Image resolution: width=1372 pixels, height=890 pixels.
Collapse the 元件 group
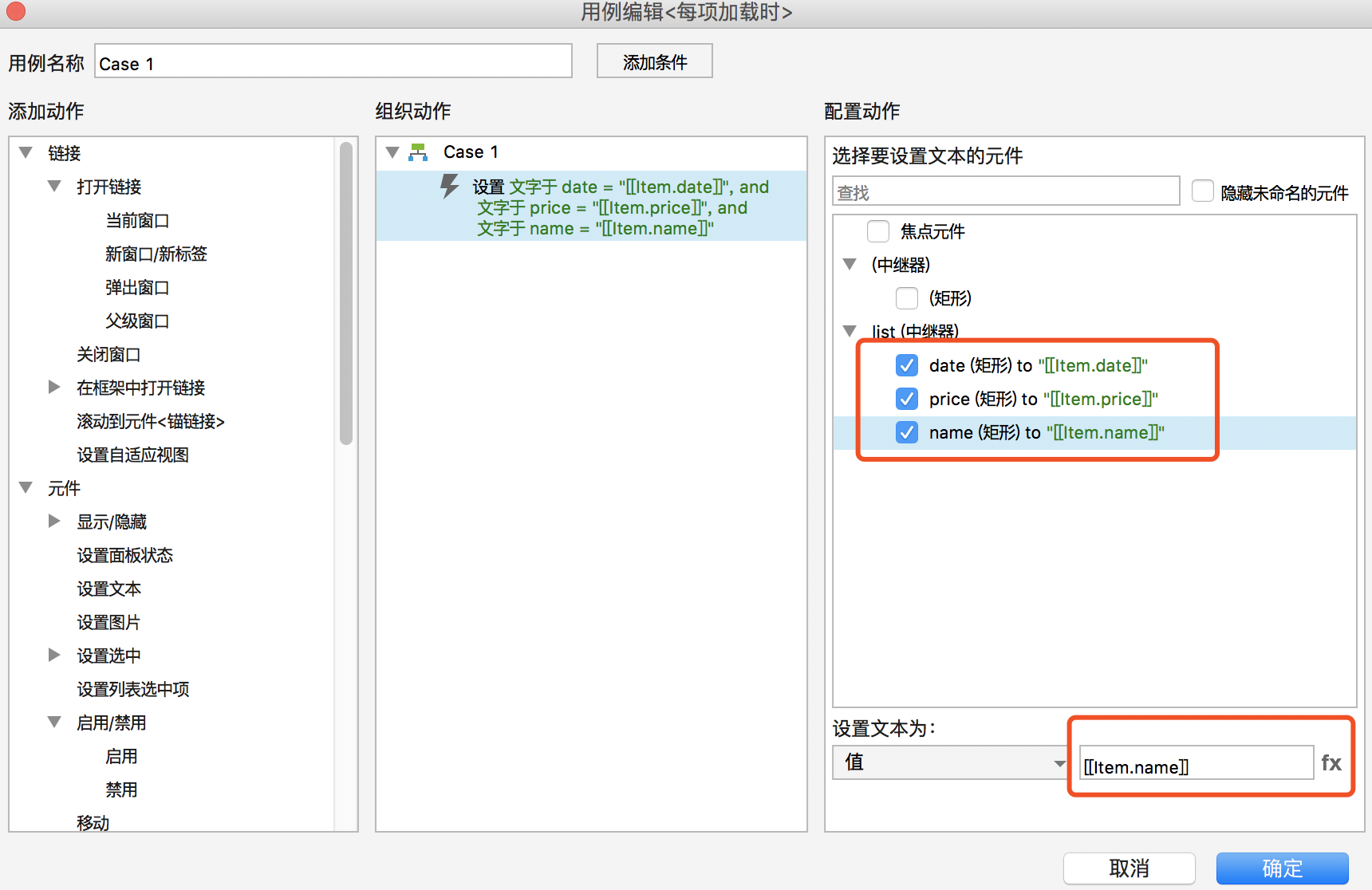click(26, 487)
